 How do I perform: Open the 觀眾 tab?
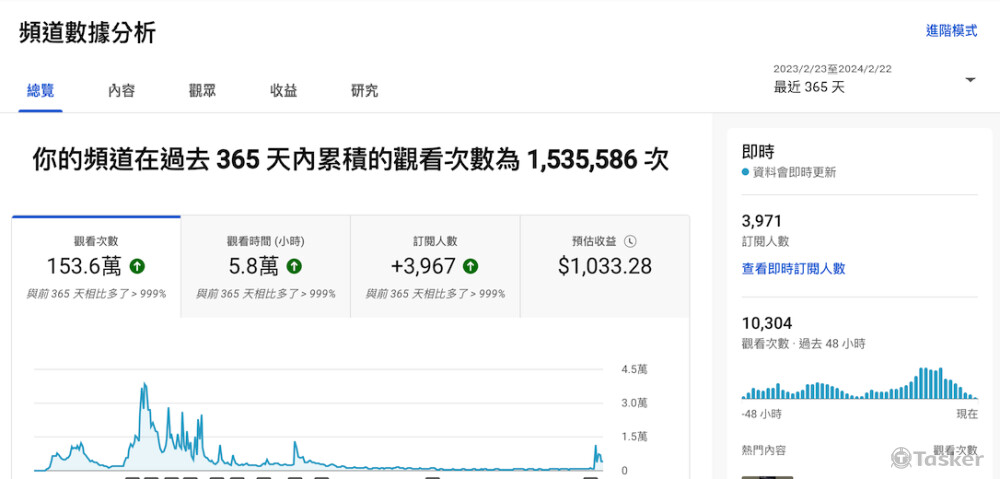tap(202, 91)
